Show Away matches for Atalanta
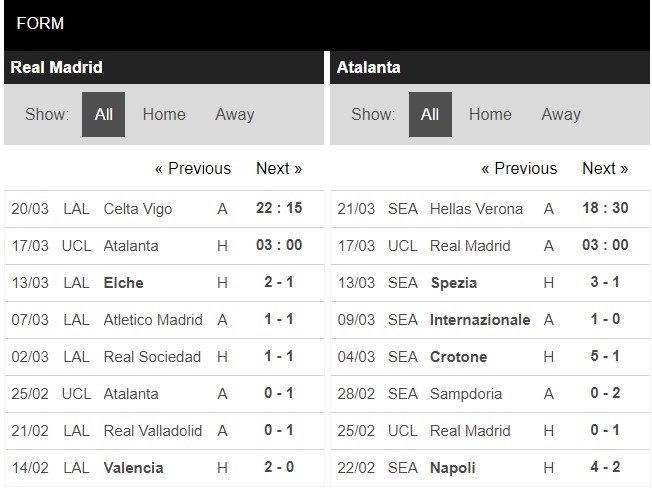The image size is (652, 495). pos(561,114)
